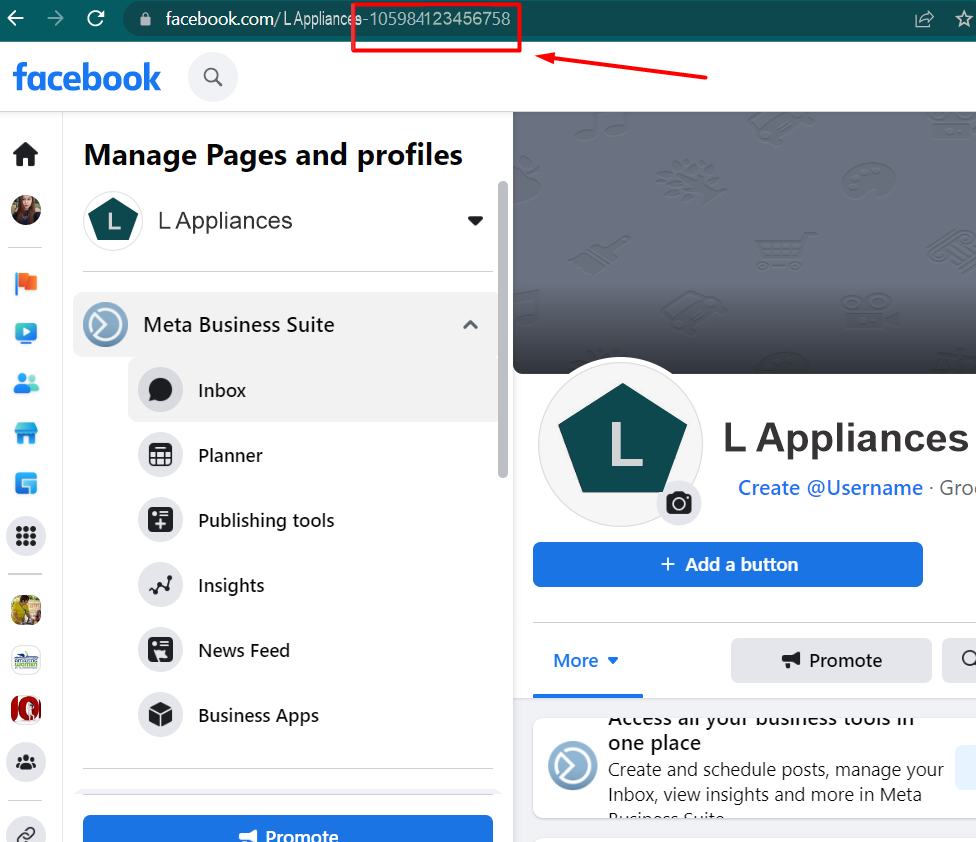Viewport: 976px width, 842px height.
Task: Click the Home icon in left rail
Action: point(26,154)
